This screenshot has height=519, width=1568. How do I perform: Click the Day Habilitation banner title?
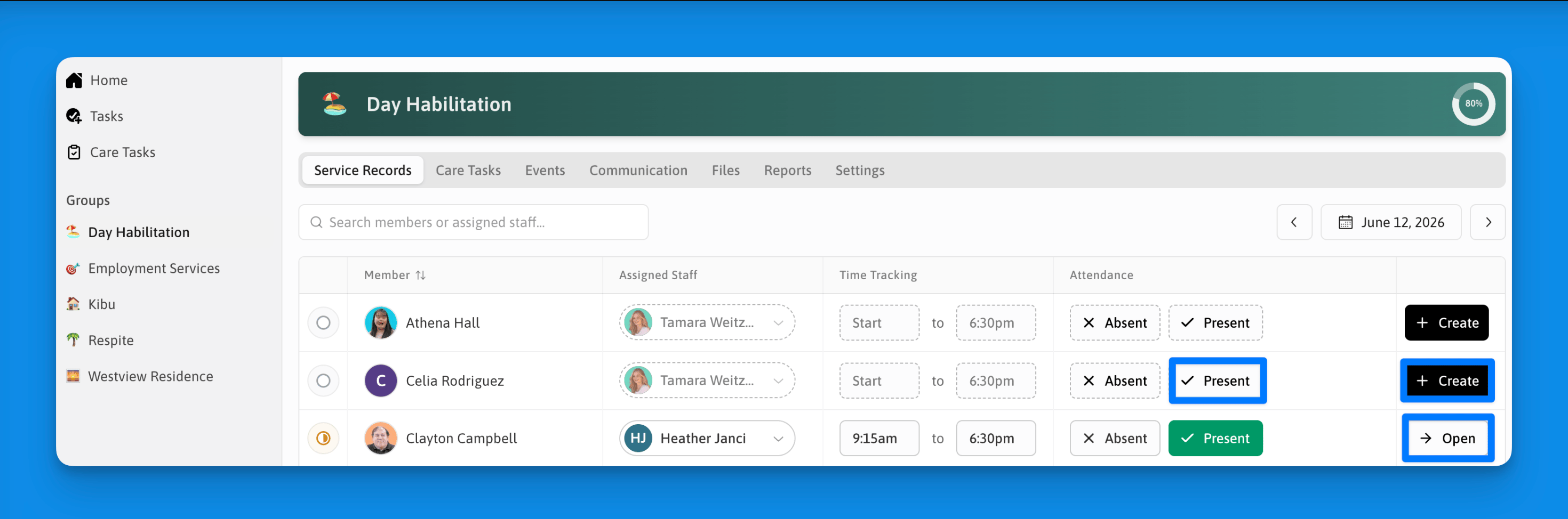coord(439,104)
